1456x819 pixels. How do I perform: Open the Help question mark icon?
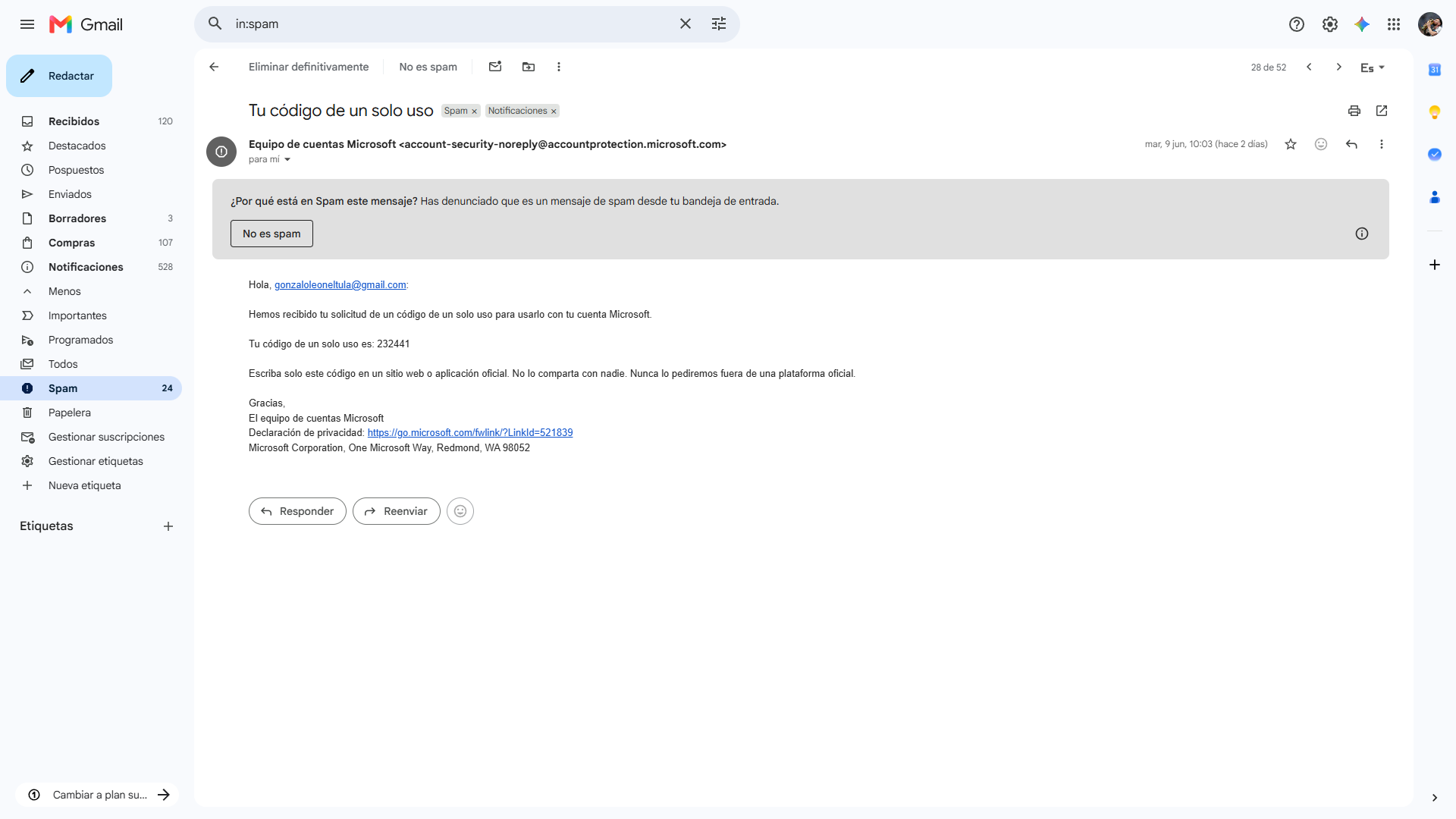(1297, 24)
